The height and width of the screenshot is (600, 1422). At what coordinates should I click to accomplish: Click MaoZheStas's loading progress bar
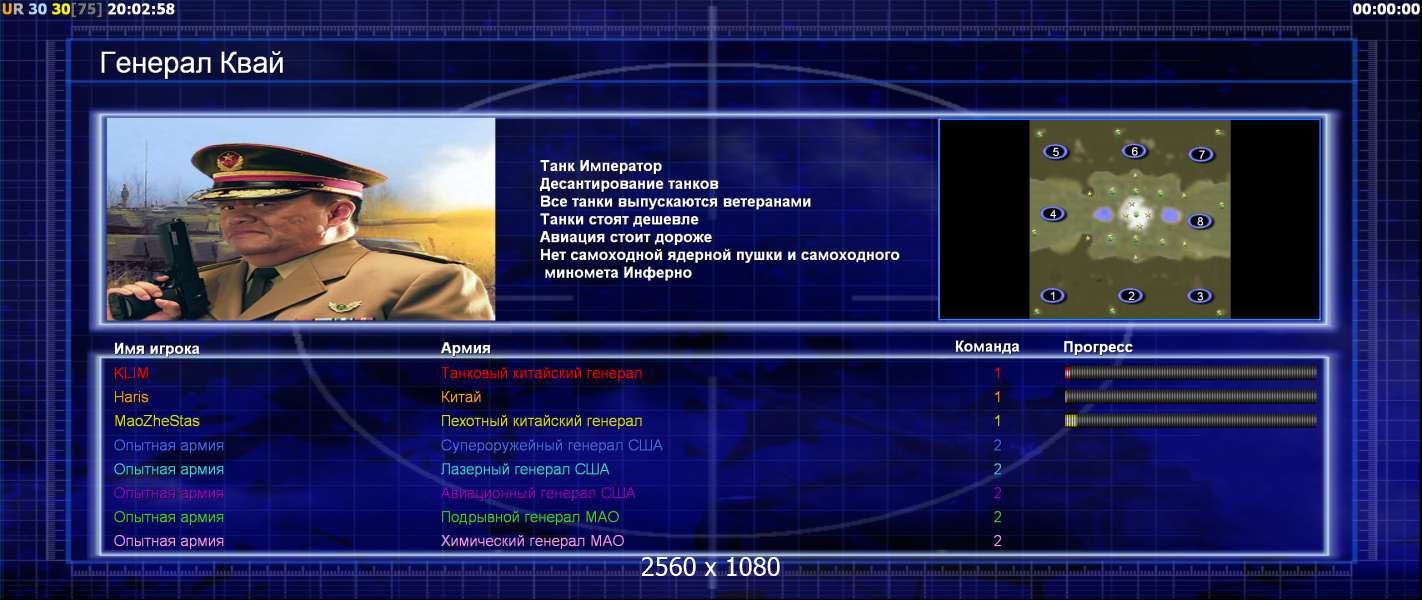coord(1191,421)
